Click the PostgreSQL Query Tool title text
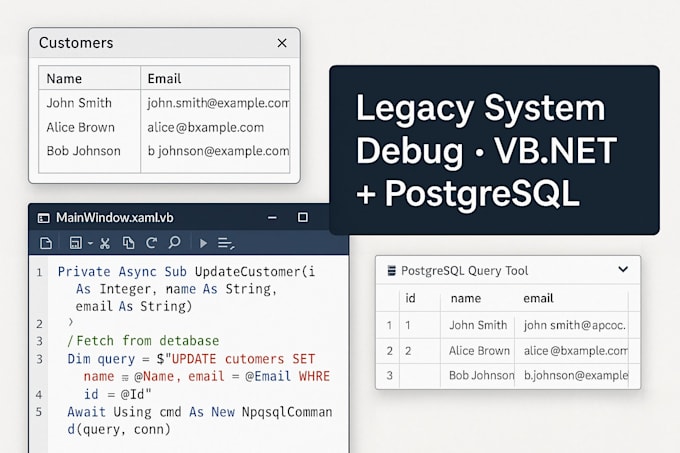The height and width of the screenshot is (453, 680). tap(464, 271)
